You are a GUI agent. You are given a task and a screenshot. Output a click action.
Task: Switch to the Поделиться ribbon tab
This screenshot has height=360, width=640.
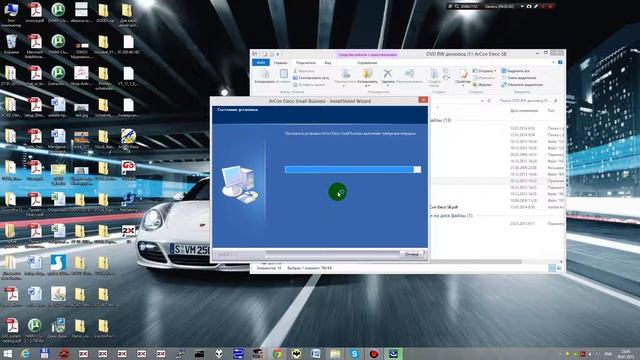(x=306, y=63)
